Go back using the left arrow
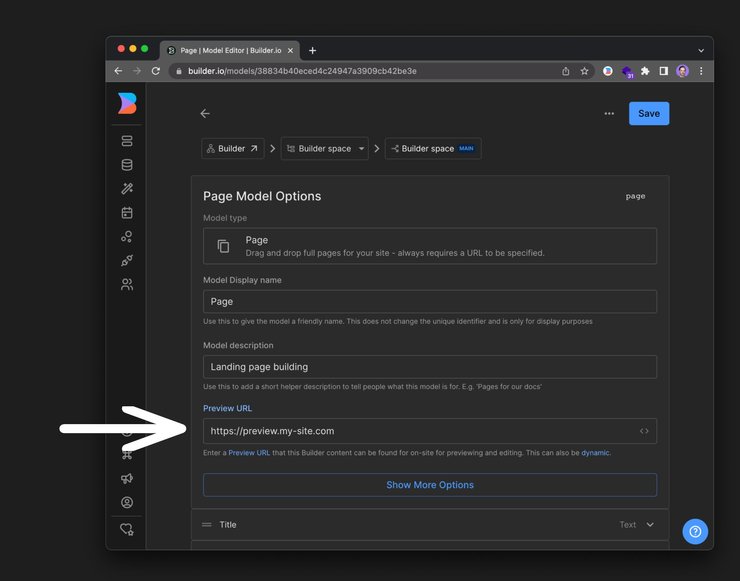 [x=205, y=114]
